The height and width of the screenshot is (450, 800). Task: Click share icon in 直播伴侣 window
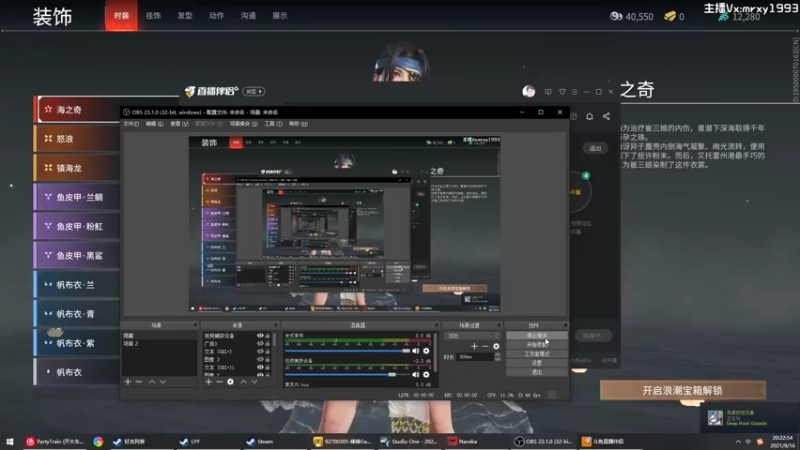(606, 116)
